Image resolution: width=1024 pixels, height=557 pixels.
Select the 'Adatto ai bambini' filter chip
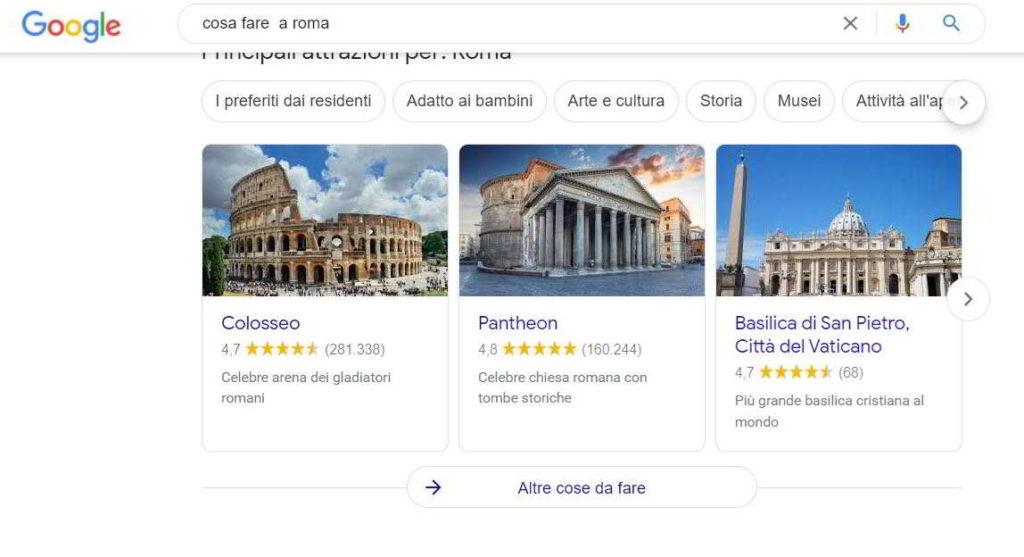(470, 101)
